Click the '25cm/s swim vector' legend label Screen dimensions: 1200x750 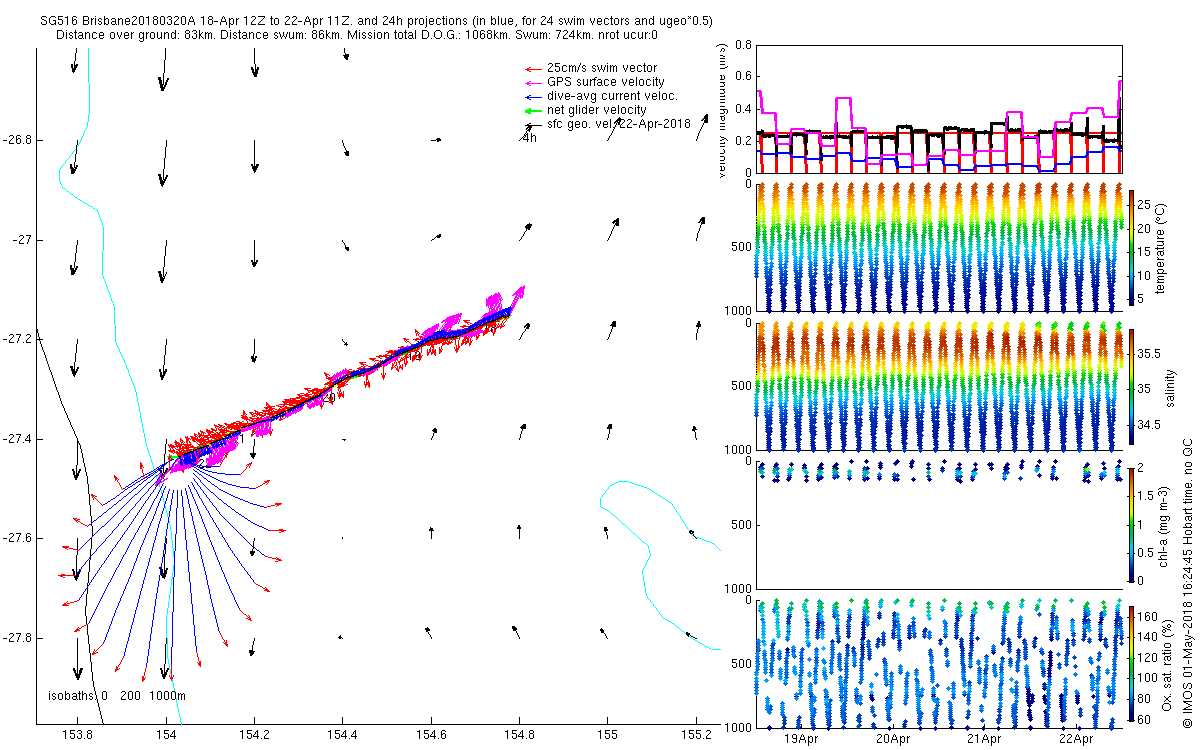(600, 68)
